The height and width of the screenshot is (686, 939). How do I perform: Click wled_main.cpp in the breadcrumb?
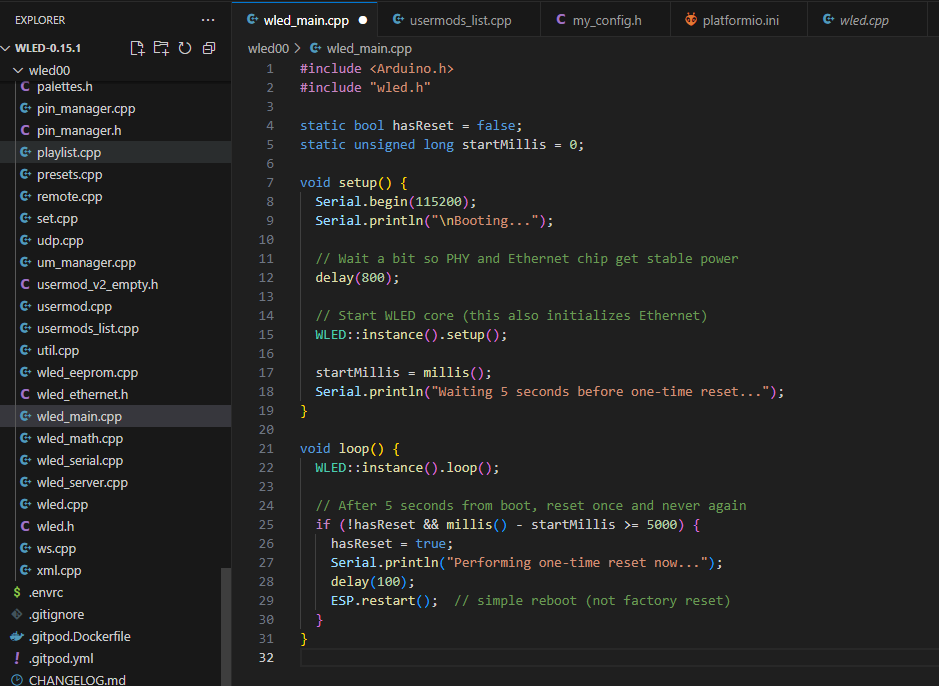pos(368,48)
